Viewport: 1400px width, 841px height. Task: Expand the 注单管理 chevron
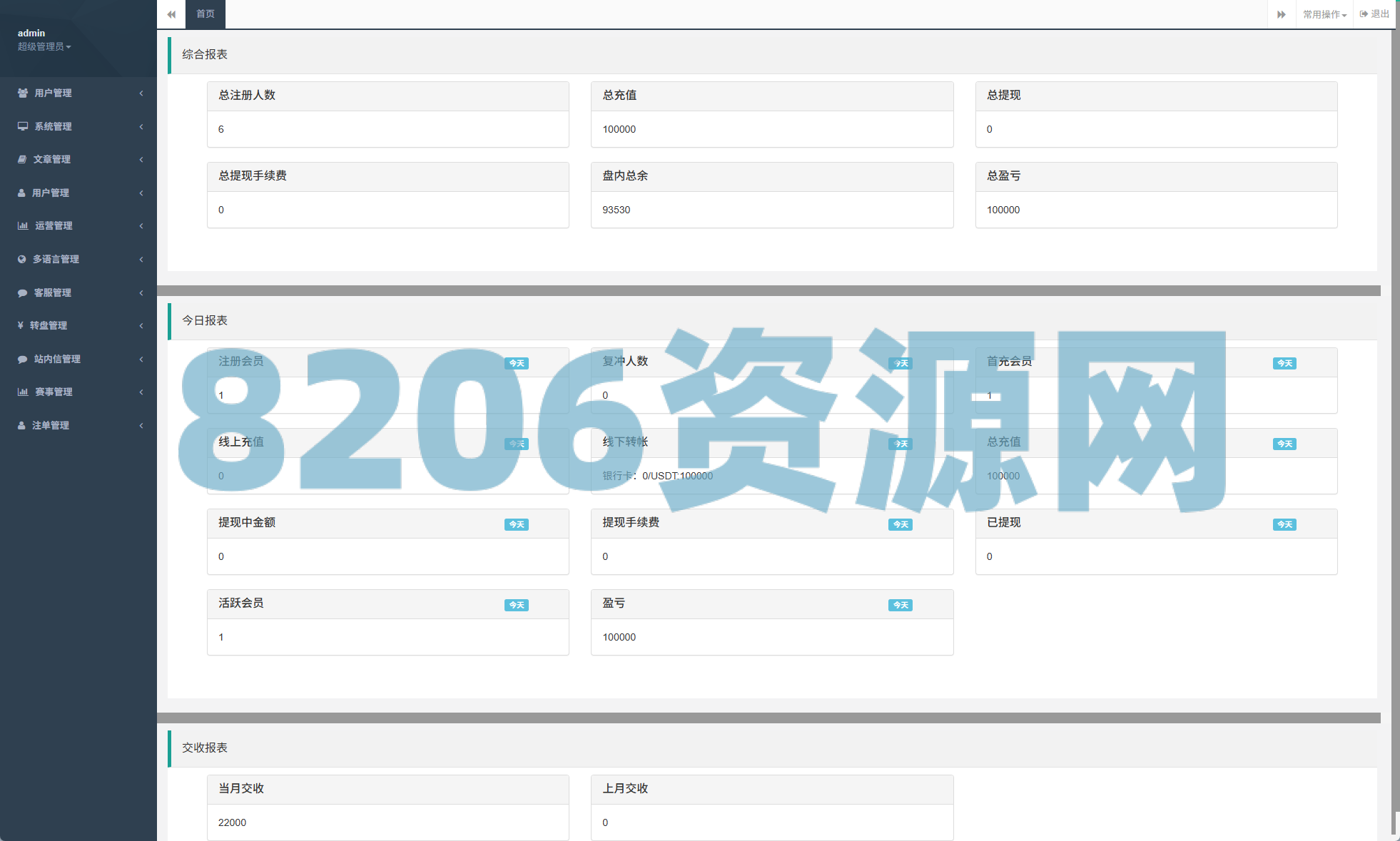[x=141, y=425]
